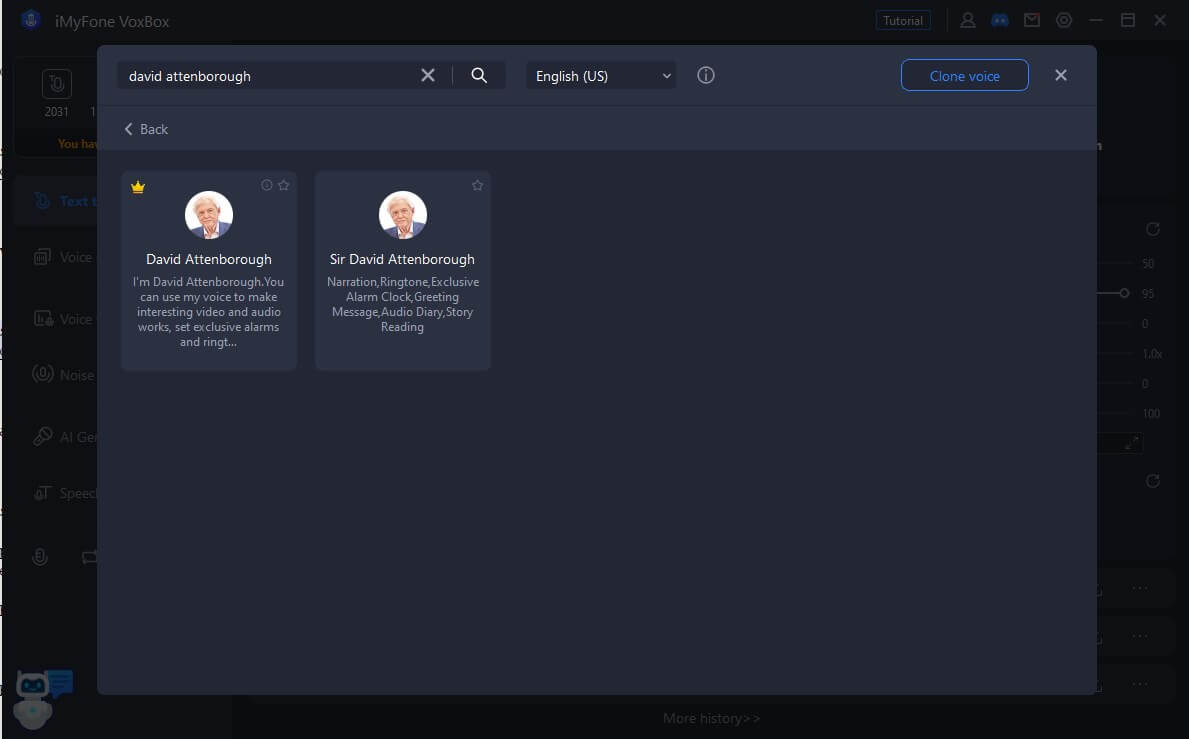
Task: Open the English (US) language dropdown
Action: tap(601, 76)
